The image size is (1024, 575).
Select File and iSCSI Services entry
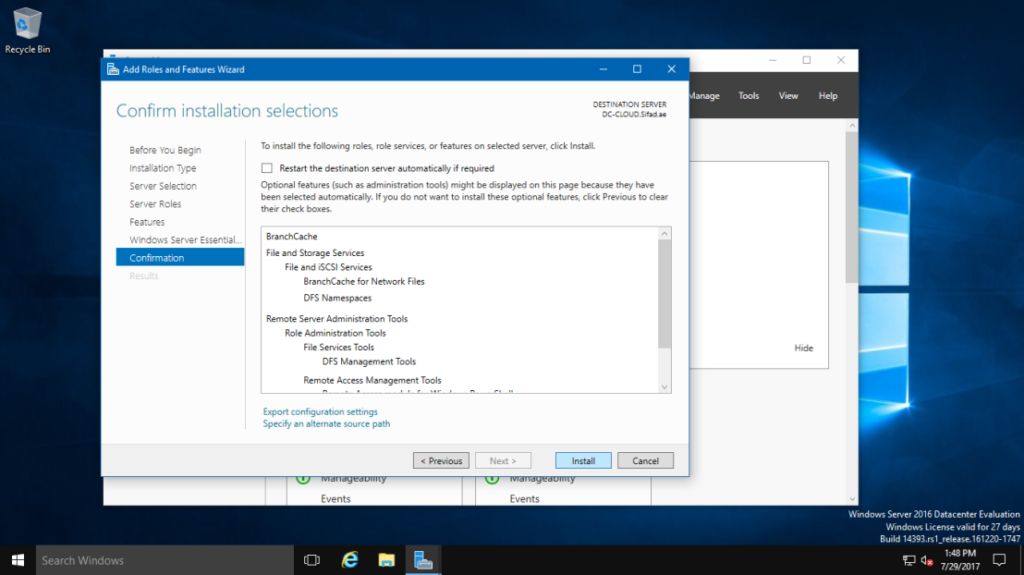tap(328, 267)
